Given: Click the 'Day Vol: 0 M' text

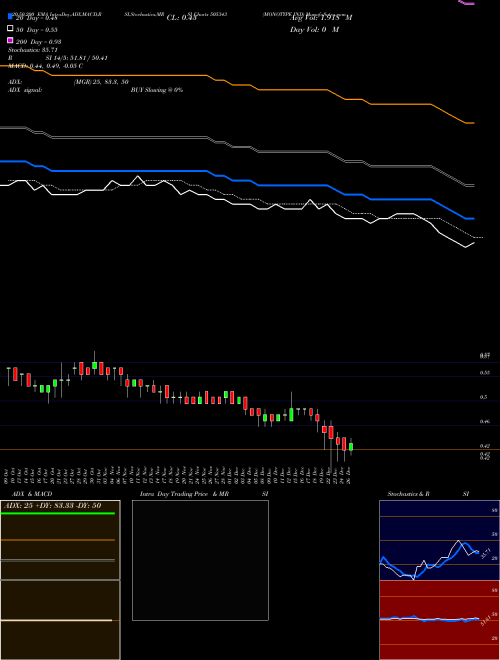Looking at the screenshot, I should (314, 30).
